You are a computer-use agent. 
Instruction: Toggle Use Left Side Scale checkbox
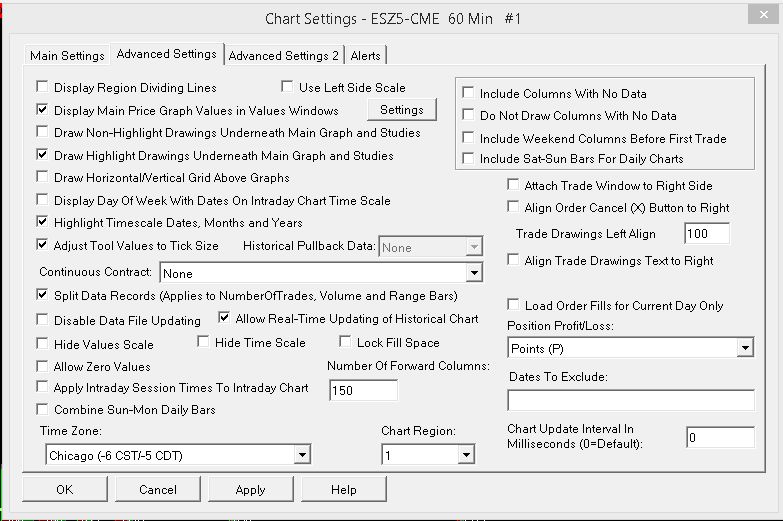point(287,87)
